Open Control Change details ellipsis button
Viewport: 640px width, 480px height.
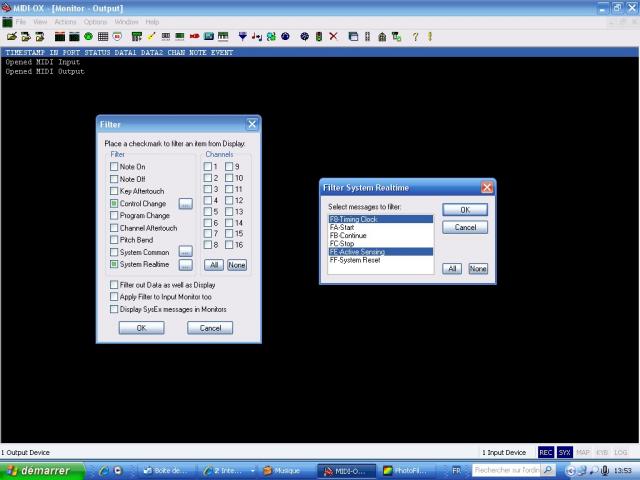(x=186, y=204)
